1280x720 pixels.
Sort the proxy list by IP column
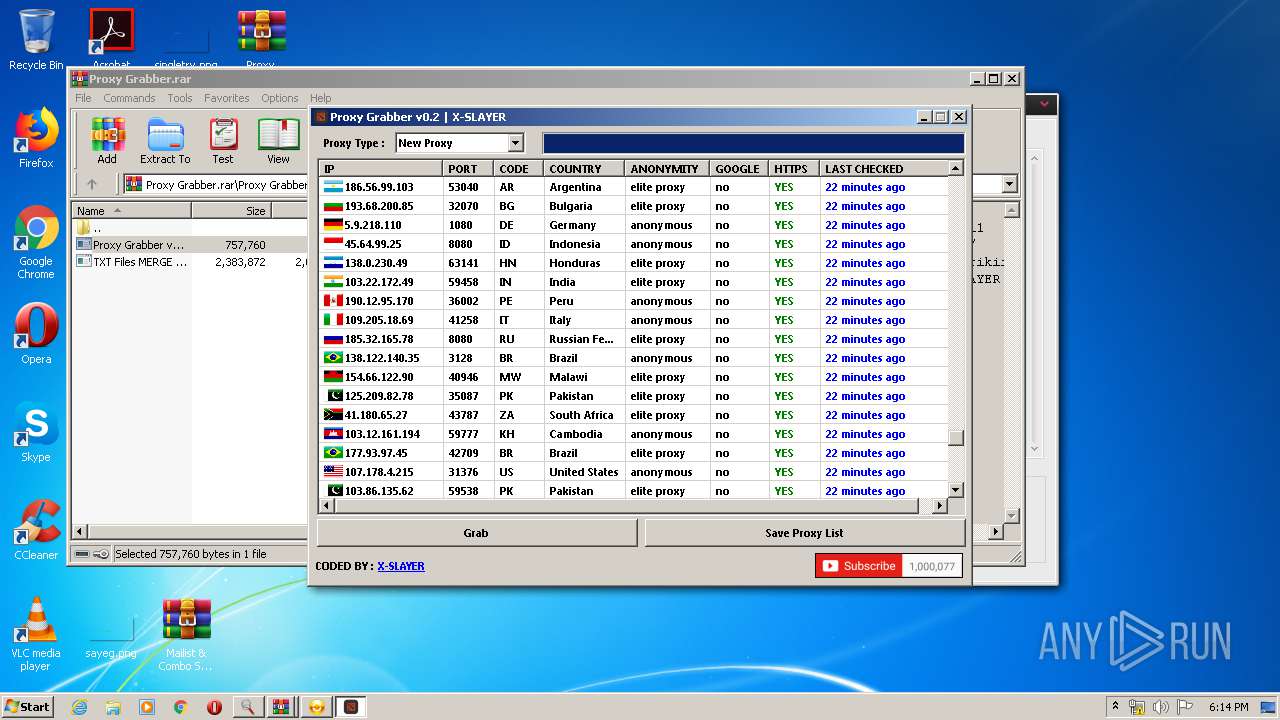coord(381,169)
